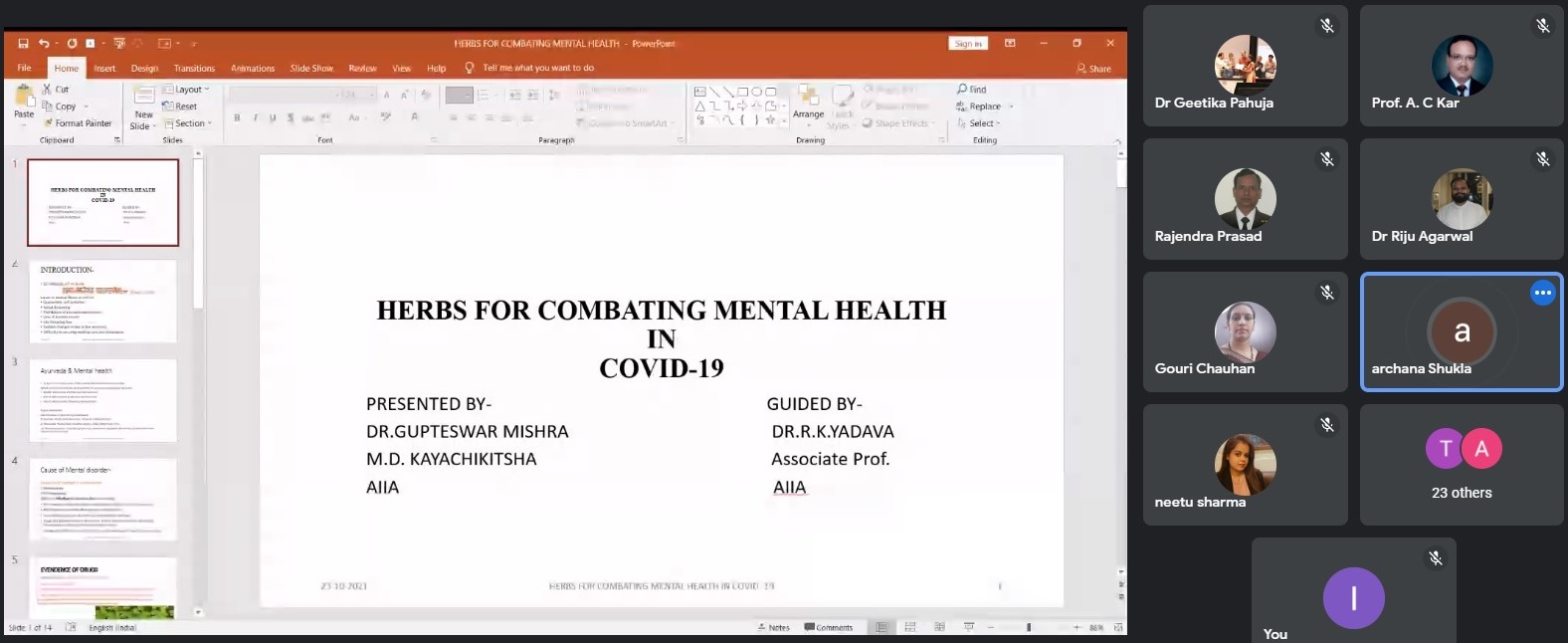Open the Help tab
The height and width of the screenshot is (643, 1568).
[436, 68]
